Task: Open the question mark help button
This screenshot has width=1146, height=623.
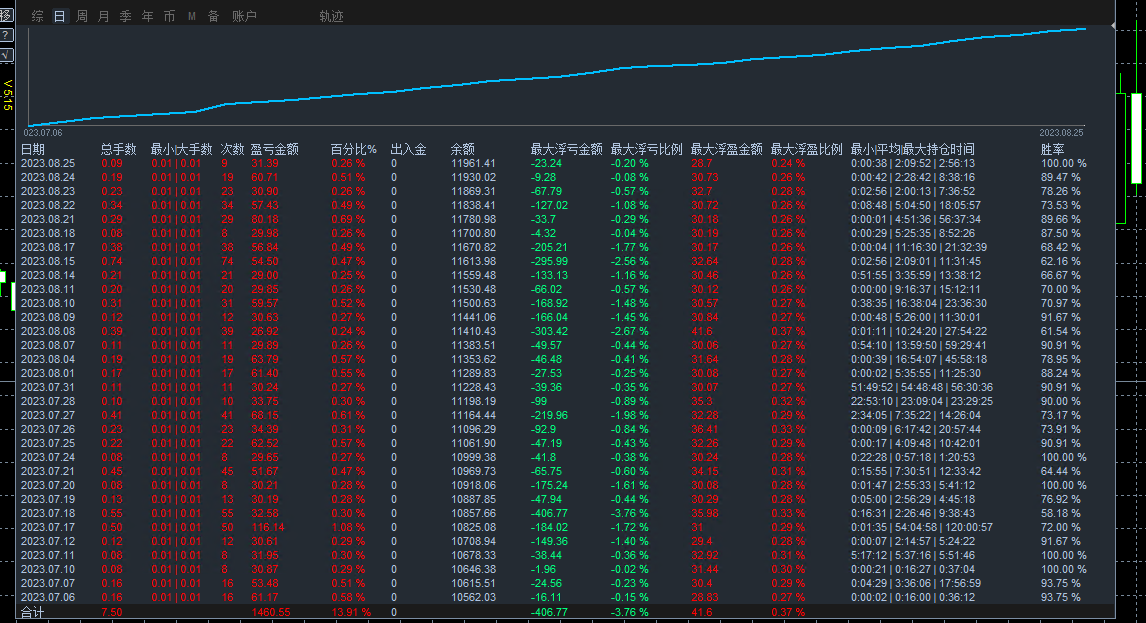Action: 6,35
